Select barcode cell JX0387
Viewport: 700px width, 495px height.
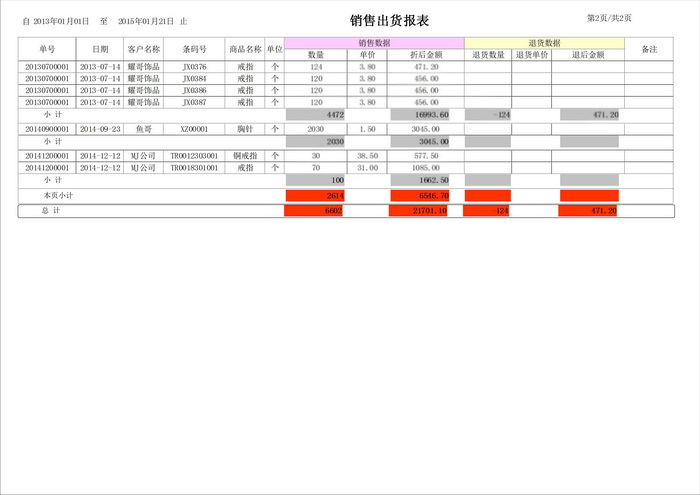pos(194,102)
